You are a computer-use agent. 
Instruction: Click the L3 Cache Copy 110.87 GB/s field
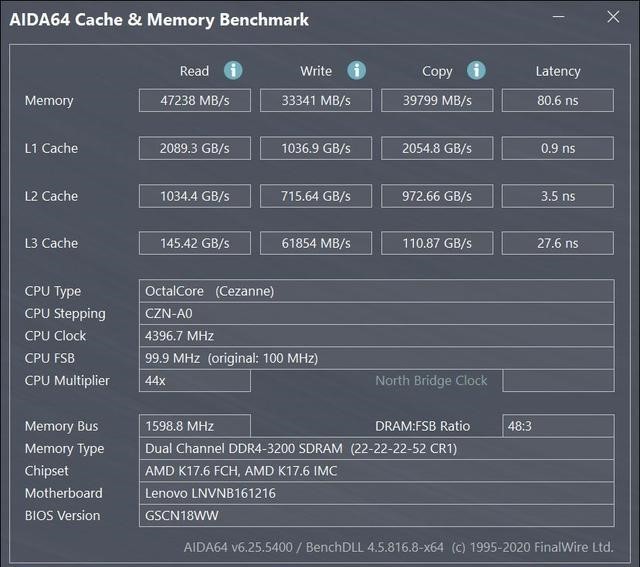437,243
